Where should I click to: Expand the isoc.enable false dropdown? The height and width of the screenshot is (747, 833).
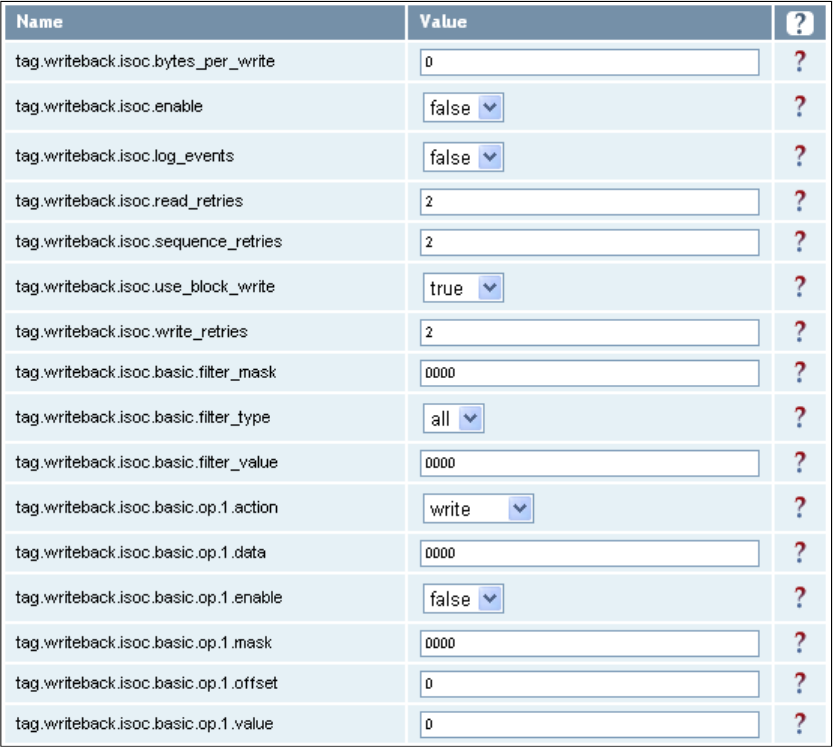(x=463, y=107)
